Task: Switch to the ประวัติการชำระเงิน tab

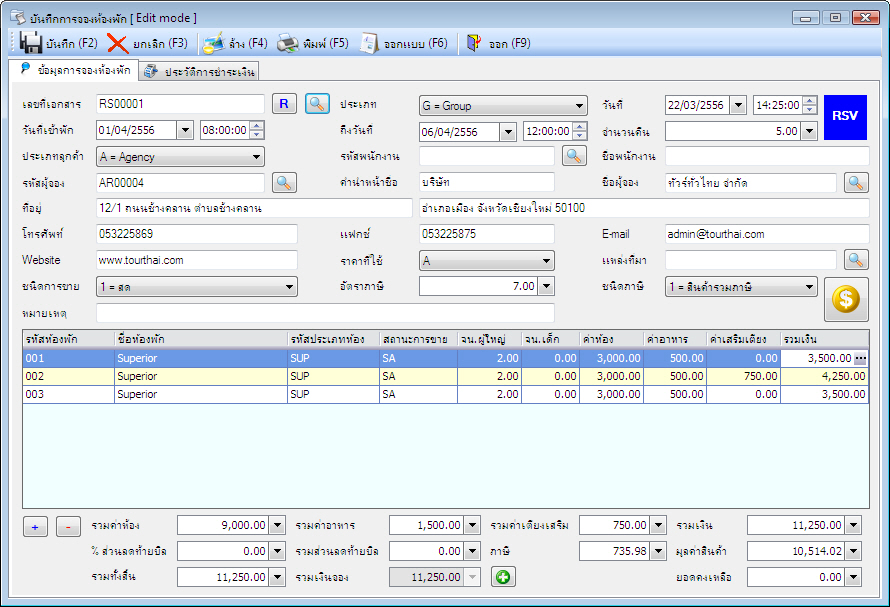Action: pos(200,72)
